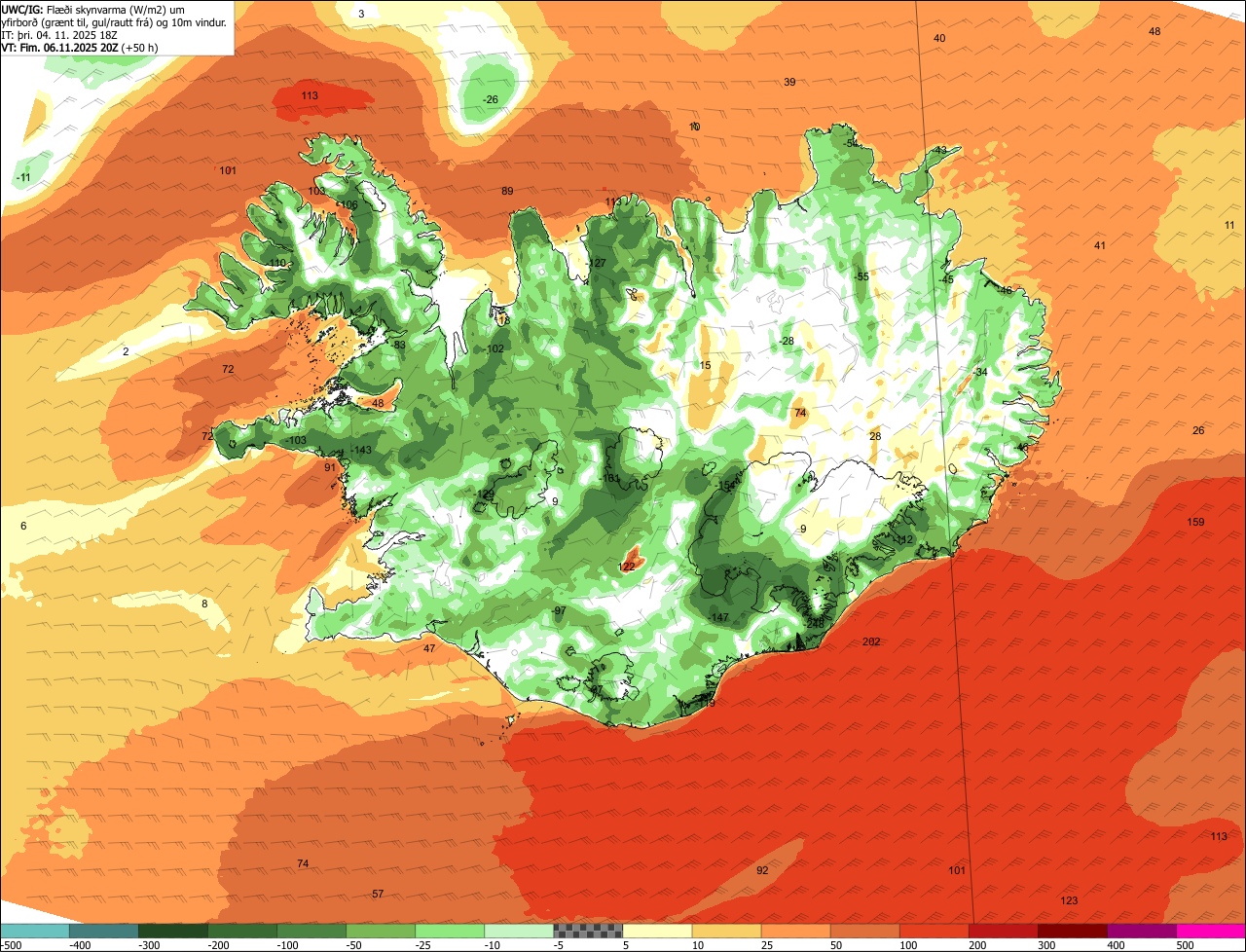The image size is (1246, 952).
Task: Click the '-26' value in the green patch north
Action: (x=491, y=100)
